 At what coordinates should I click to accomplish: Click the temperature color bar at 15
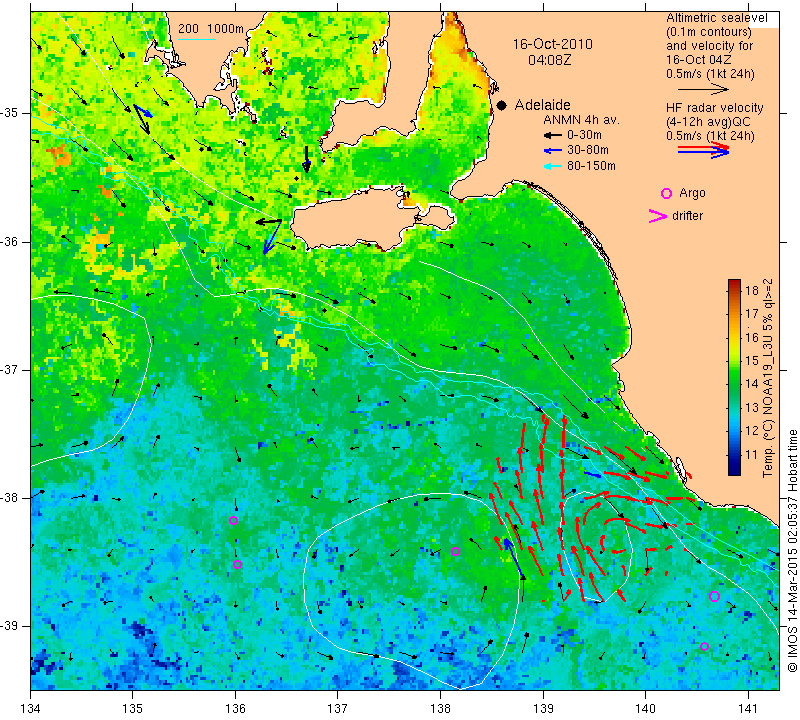click(734, 361)
